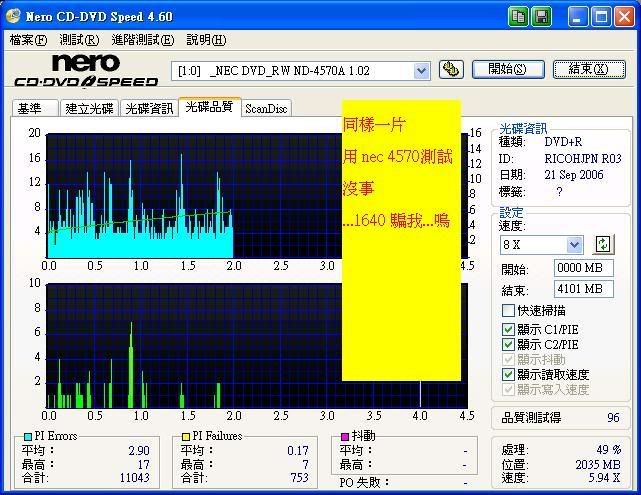Open the 進階測試 advanced test menu
Image resolution: width=641 pixels, height=495 pixels.
pos(142,40)
